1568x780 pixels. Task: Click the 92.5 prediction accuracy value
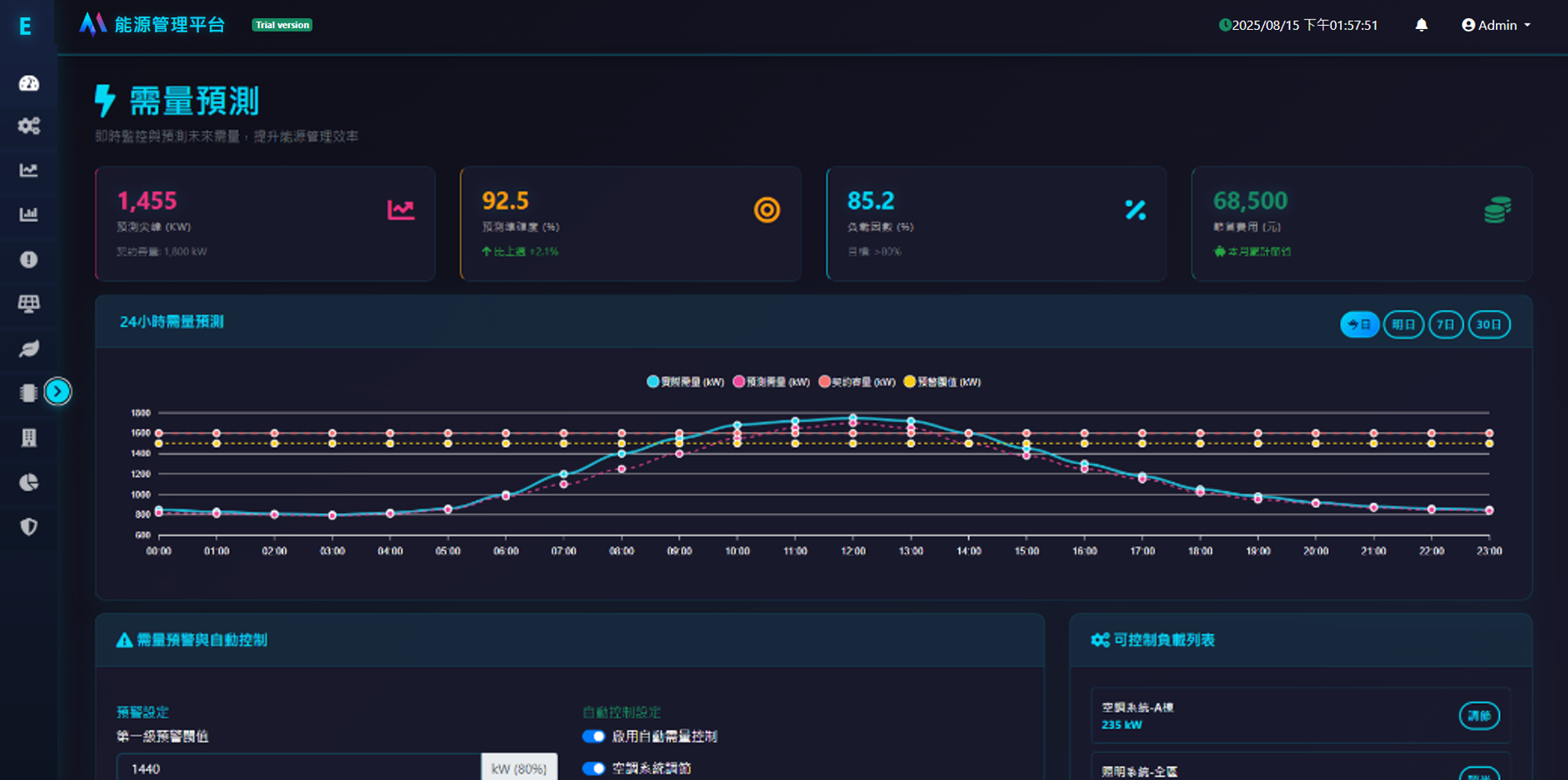[x=506, y=201]
